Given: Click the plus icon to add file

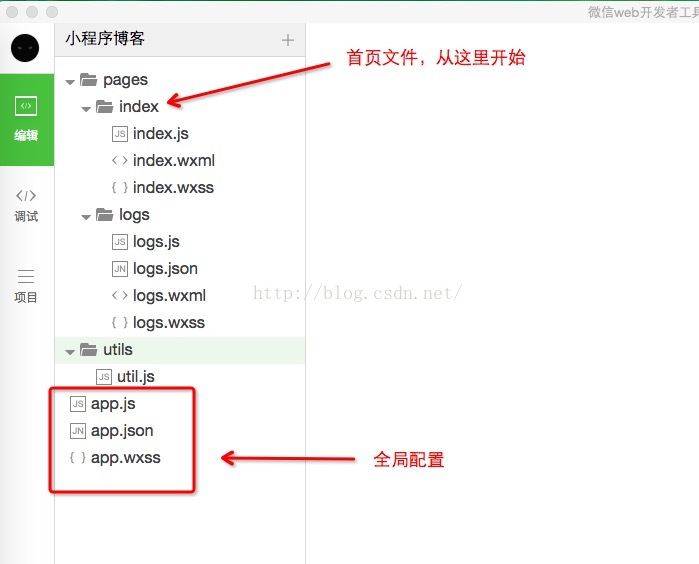Looking at the screenshot, I should pos(288,40).
